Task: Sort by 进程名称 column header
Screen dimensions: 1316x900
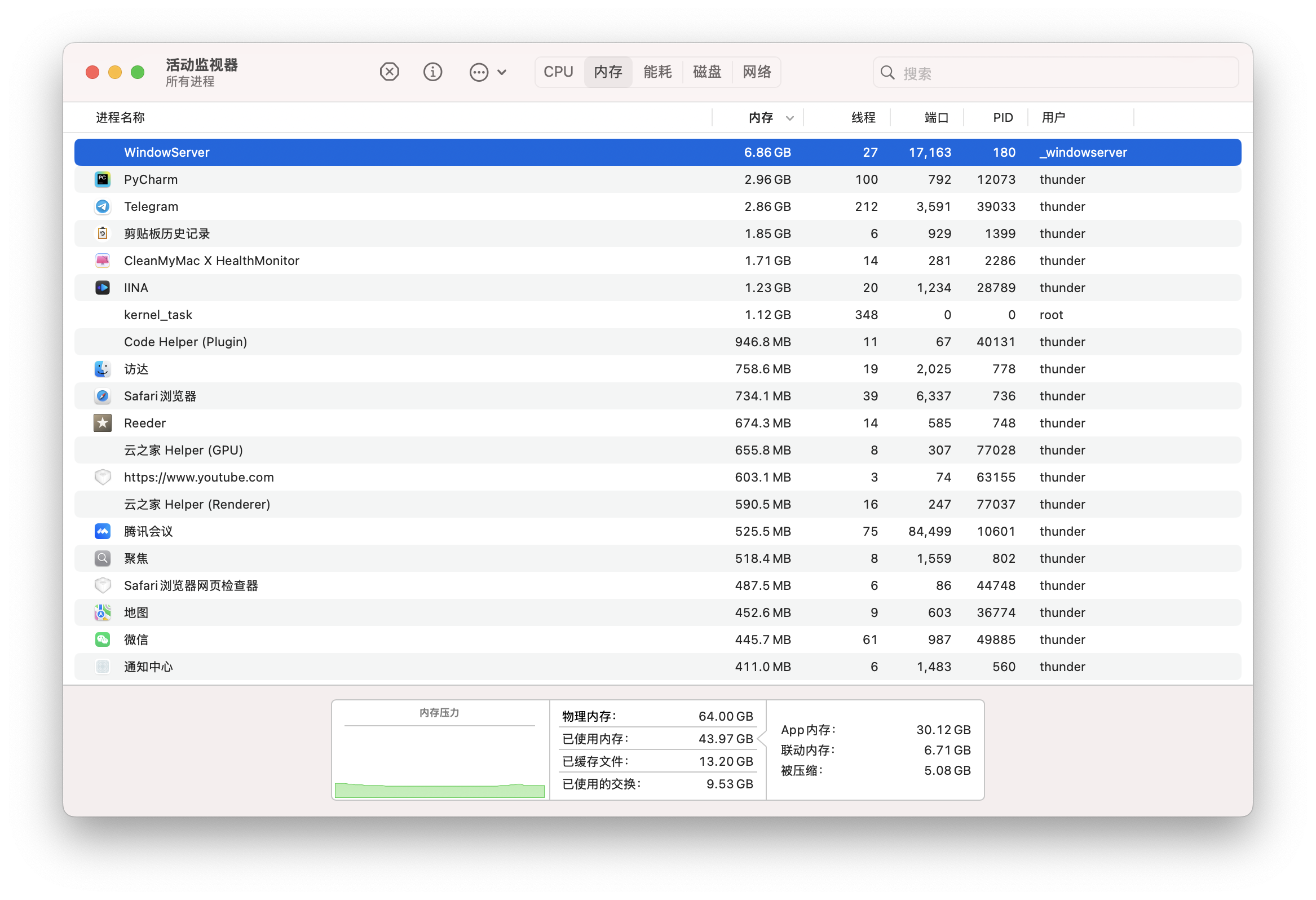Action: tap(121, 118)
